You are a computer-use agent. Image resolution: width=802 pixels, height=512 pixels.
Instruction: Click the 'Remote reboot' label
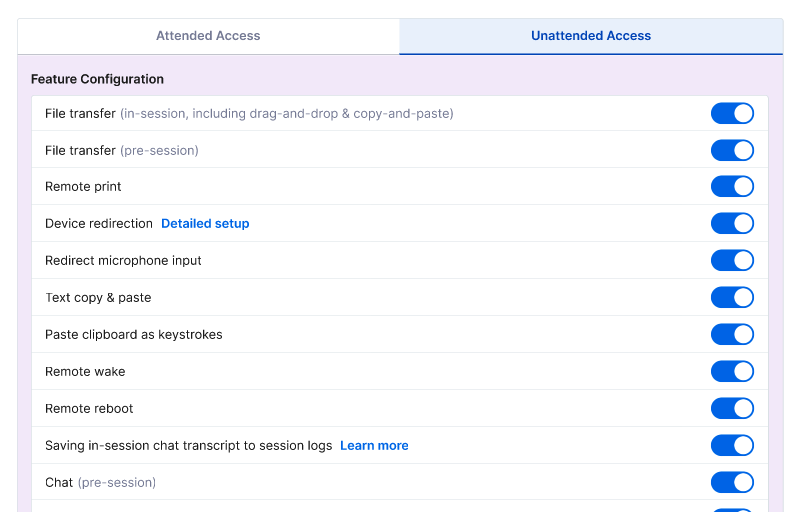click(x=89, y=408)
